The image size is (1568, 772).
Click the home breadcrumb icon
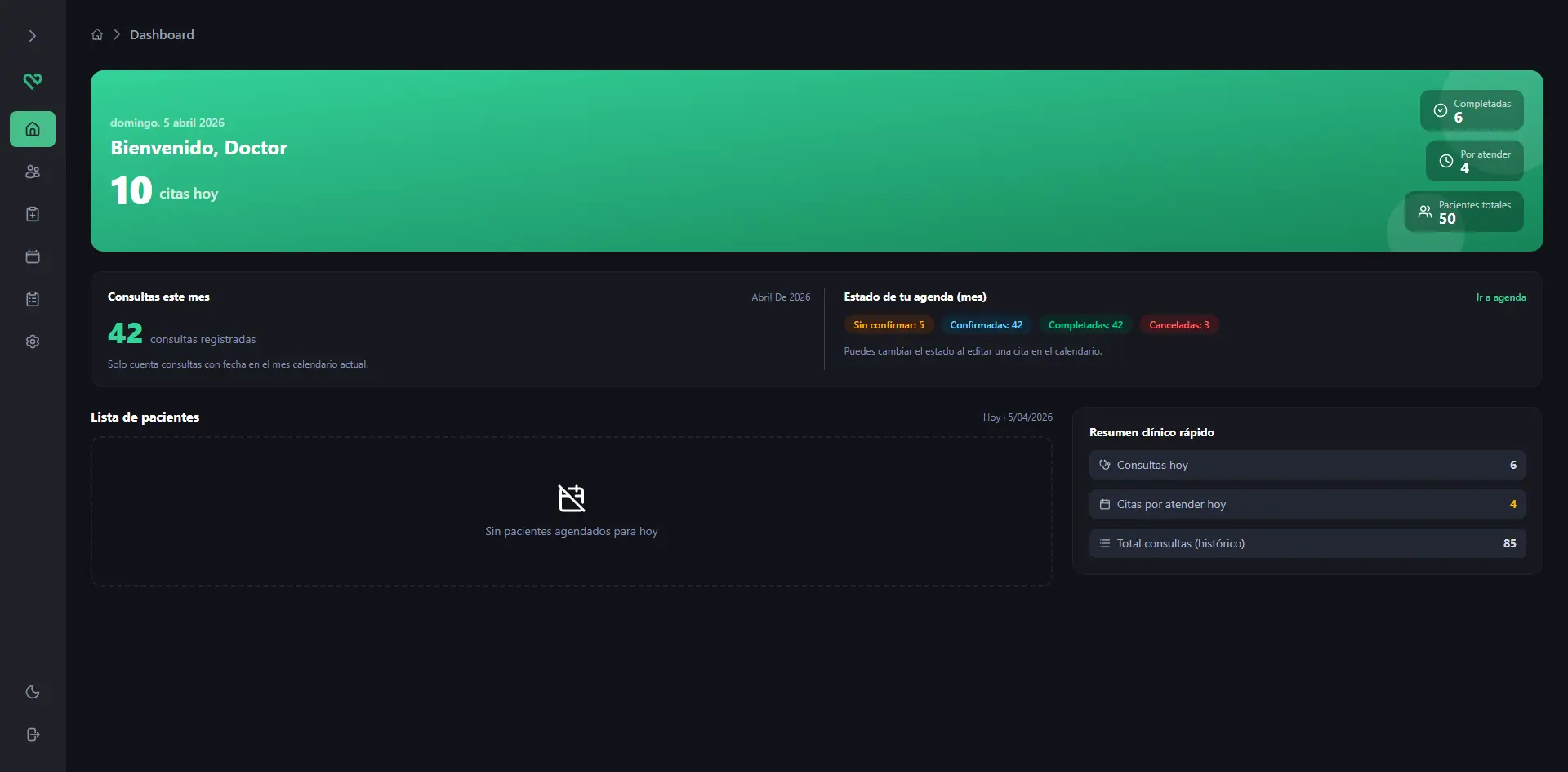pos(97,34)
